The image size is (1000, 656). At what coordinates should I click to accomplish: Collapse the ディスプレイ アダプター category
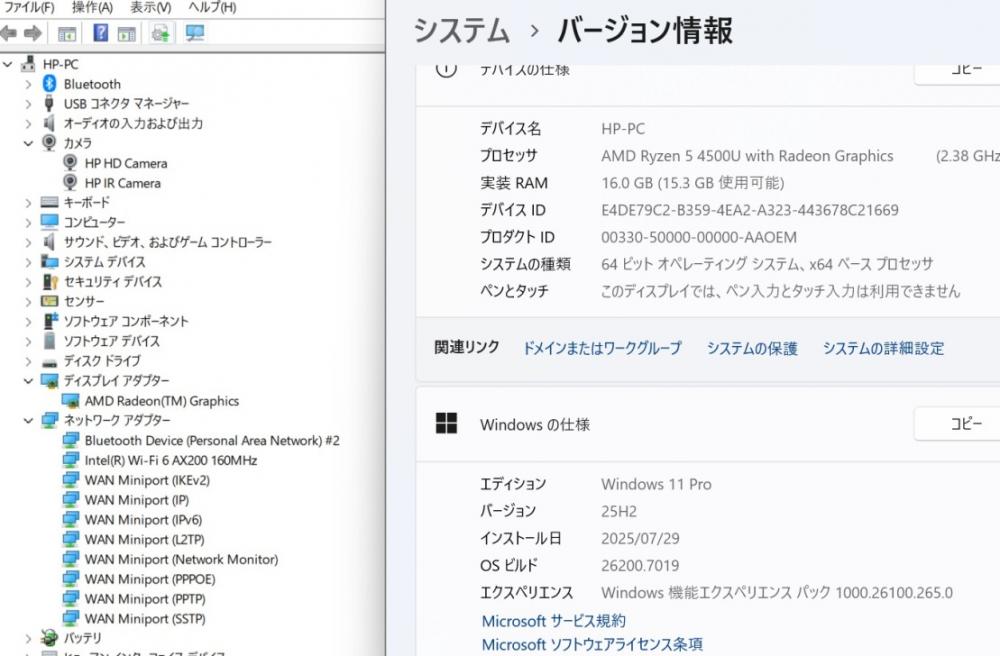[x=28, y=381]
